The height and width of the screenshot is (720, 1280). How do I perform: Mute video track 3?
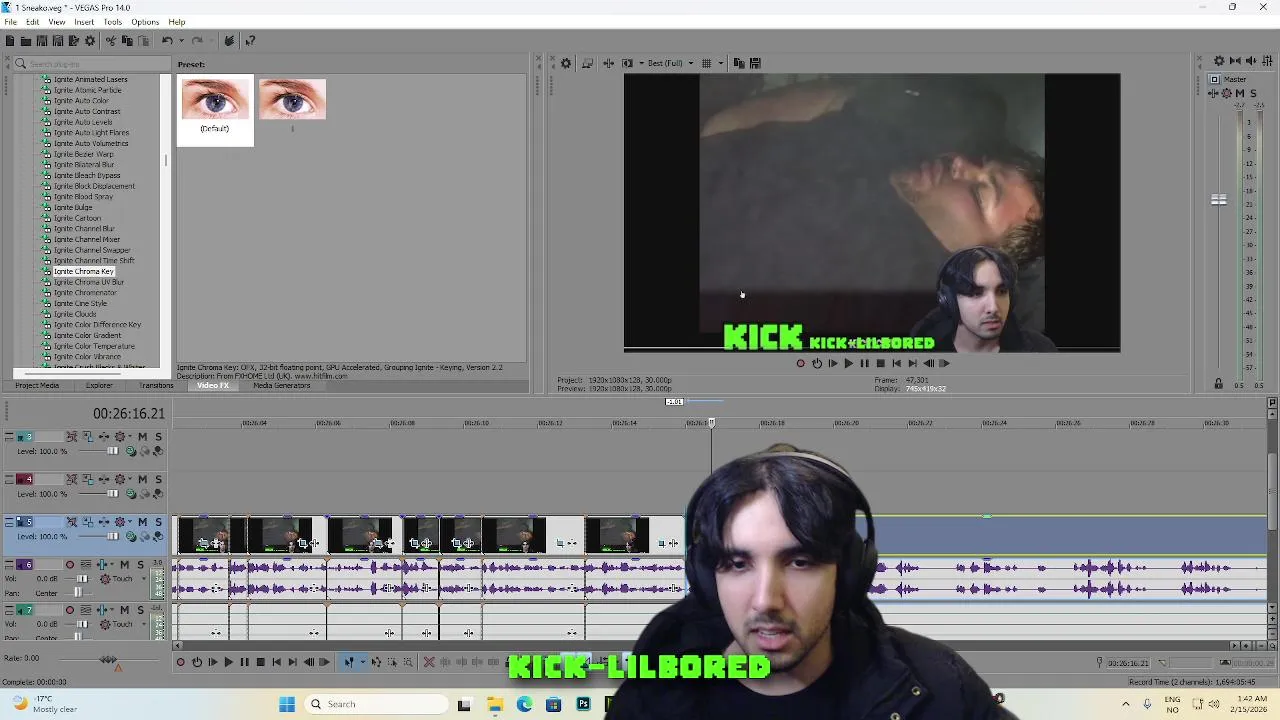pyautogui.click(x=142, y=437)
